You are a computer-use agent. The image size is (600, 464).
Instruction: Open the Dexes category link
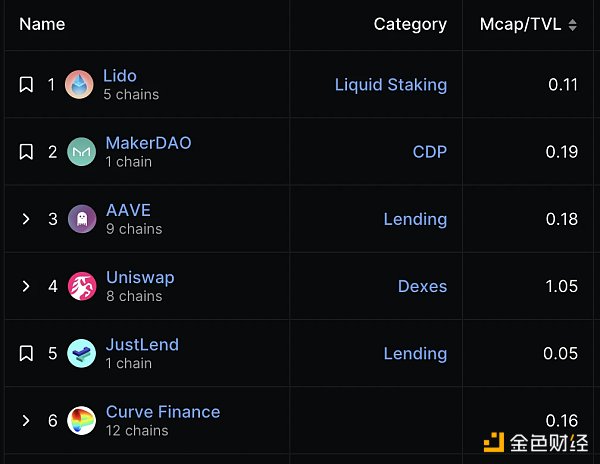tap(422, 286)
